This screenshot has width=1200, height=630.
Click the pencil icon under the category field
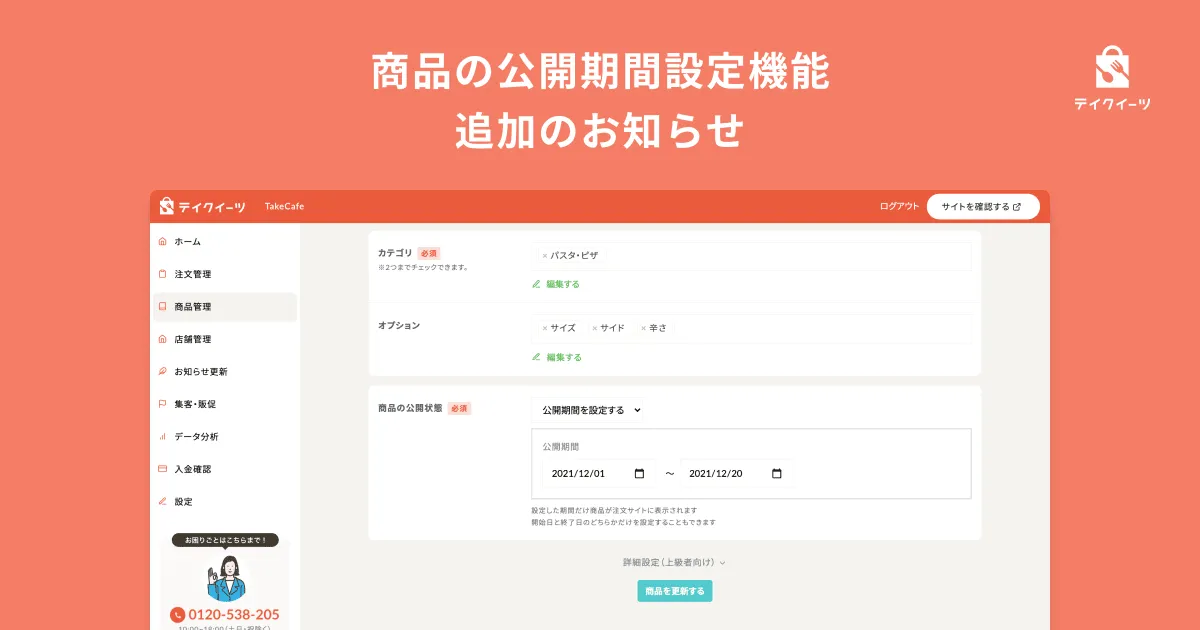[x=536, y=284]
